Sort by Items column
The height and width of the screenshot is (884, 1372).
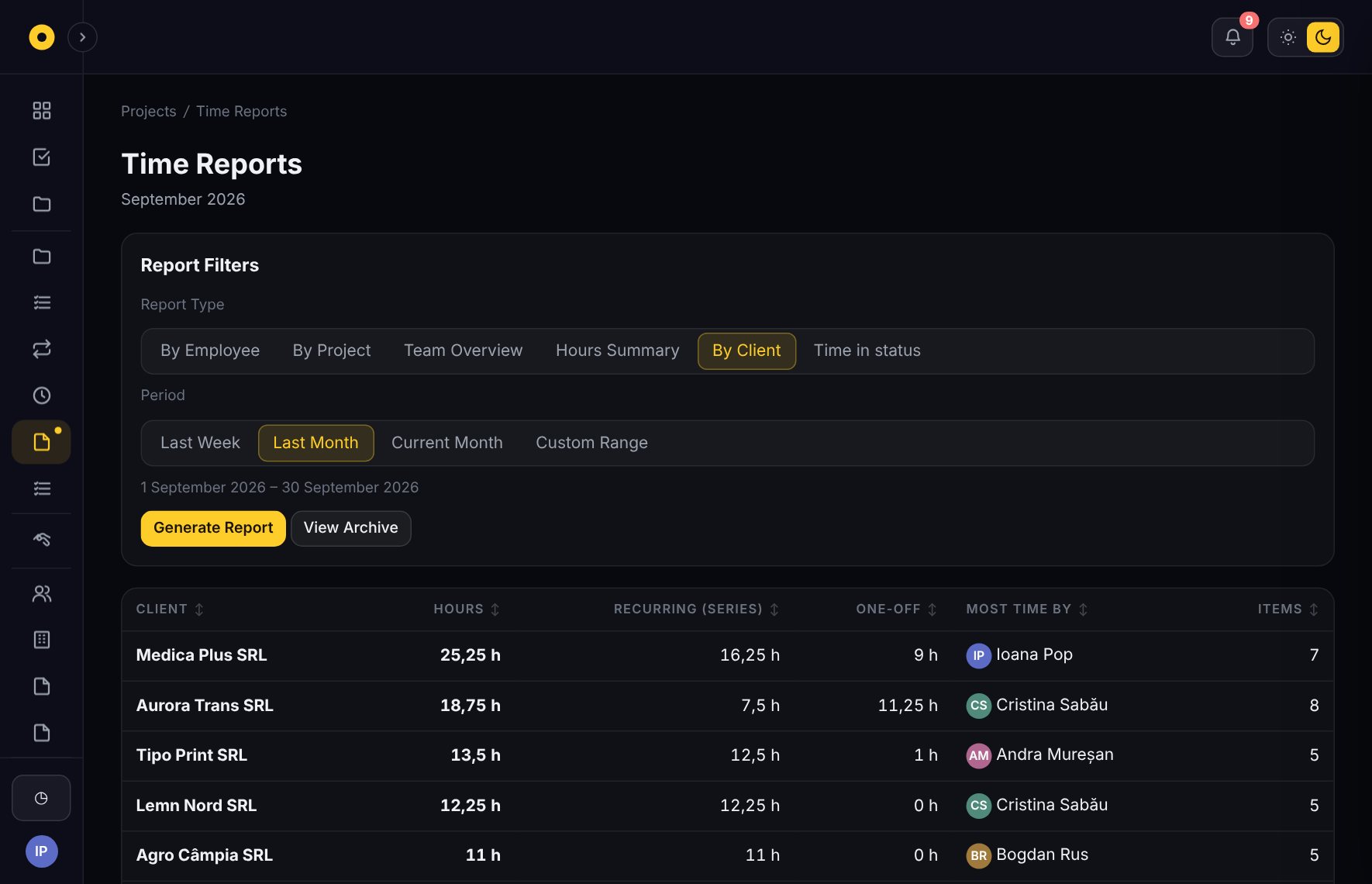1288,609
